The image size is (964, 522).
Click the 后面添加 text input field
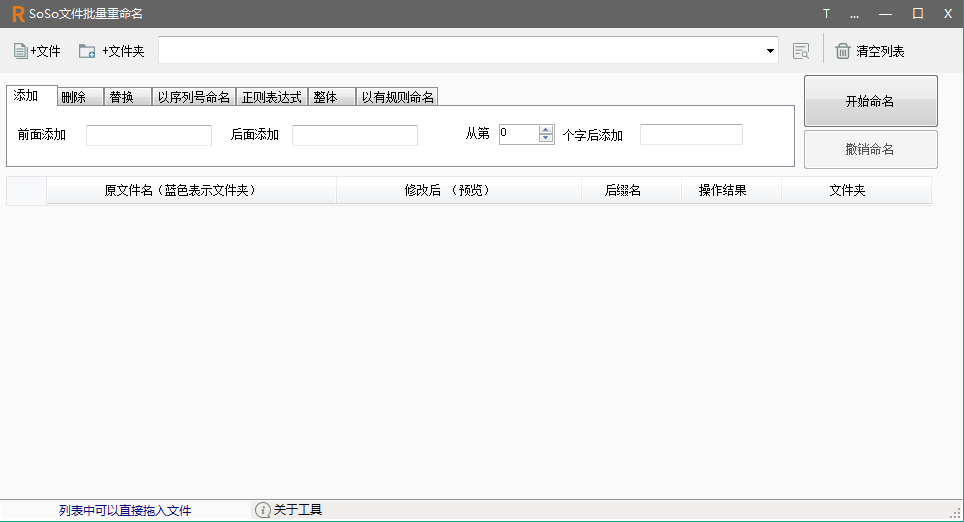click(x=354, y=135)
